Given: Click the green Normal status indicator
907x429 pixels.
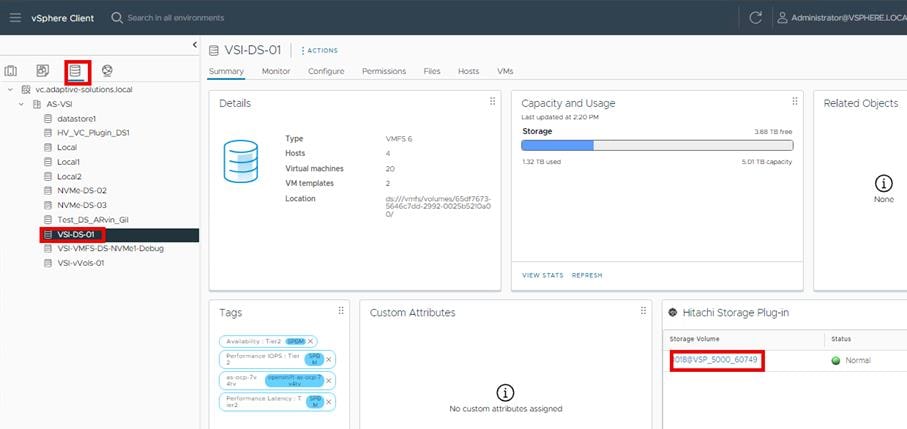Looking at the screenshot, I should [835, 361].
